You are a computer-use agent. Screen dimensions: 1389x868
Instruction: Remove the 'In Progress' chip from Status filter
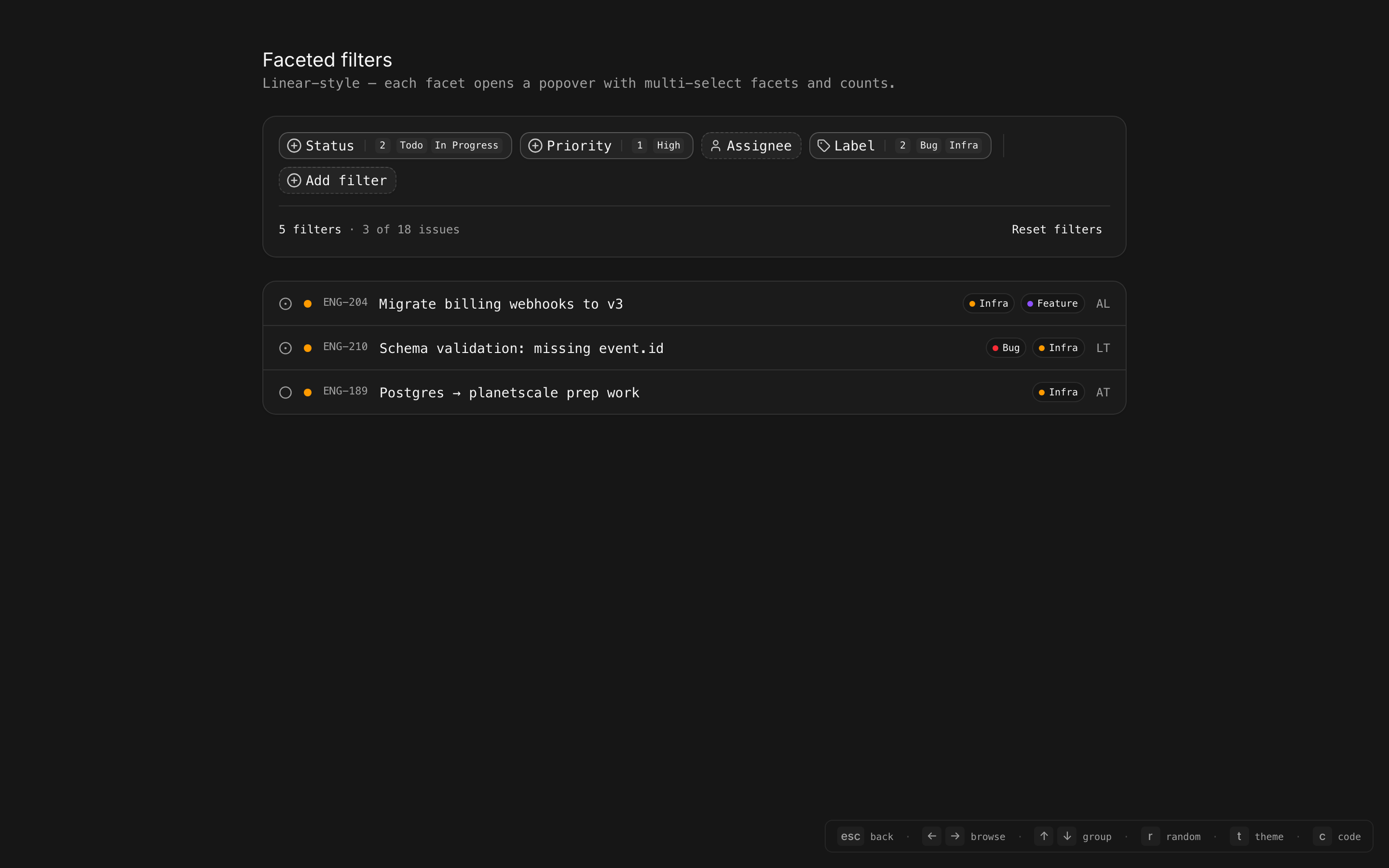[x=466, y=146]
